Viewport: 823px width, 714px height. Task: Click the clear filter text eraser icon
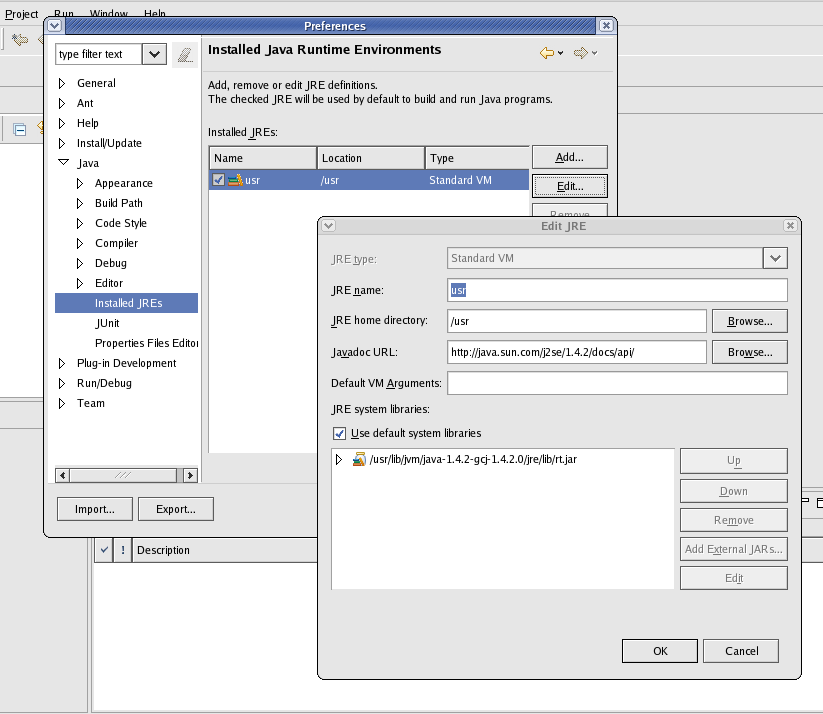(184, 55)
